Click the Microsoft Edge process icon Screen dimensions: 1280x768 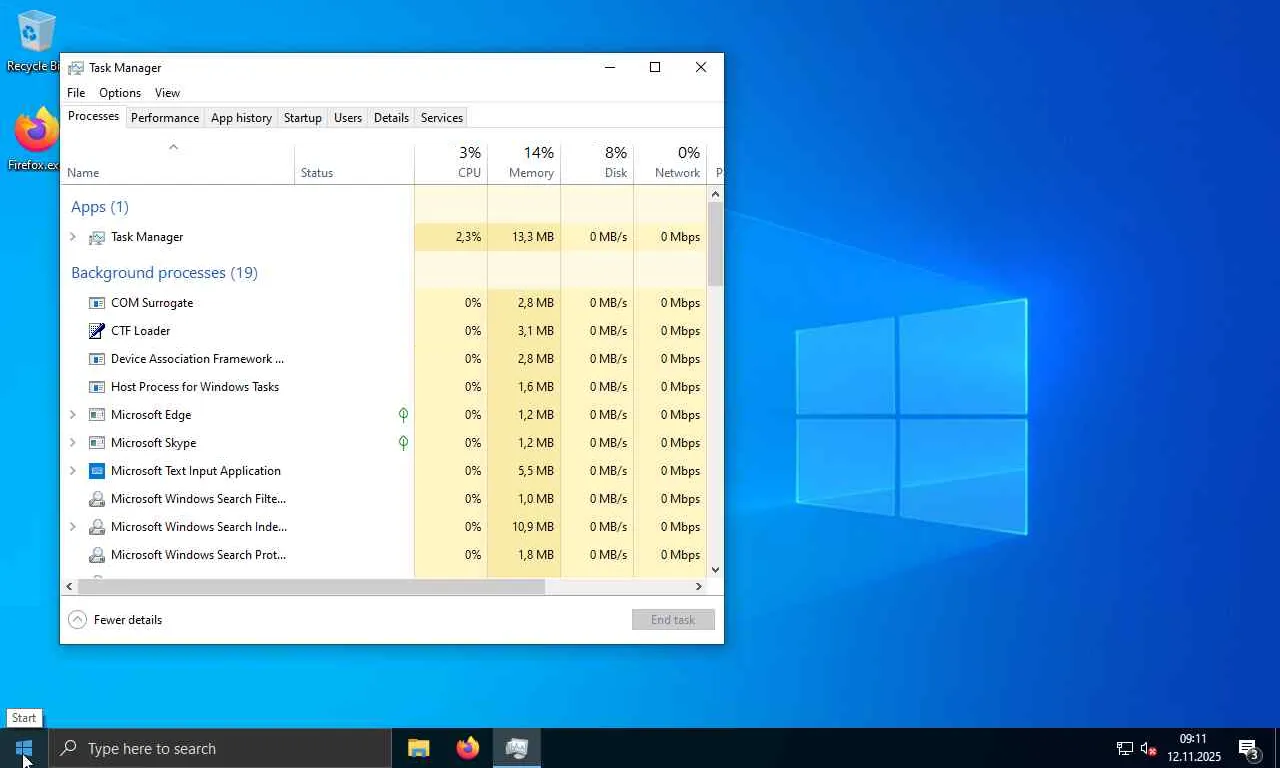pyautogui.click(x=97, y=415)
